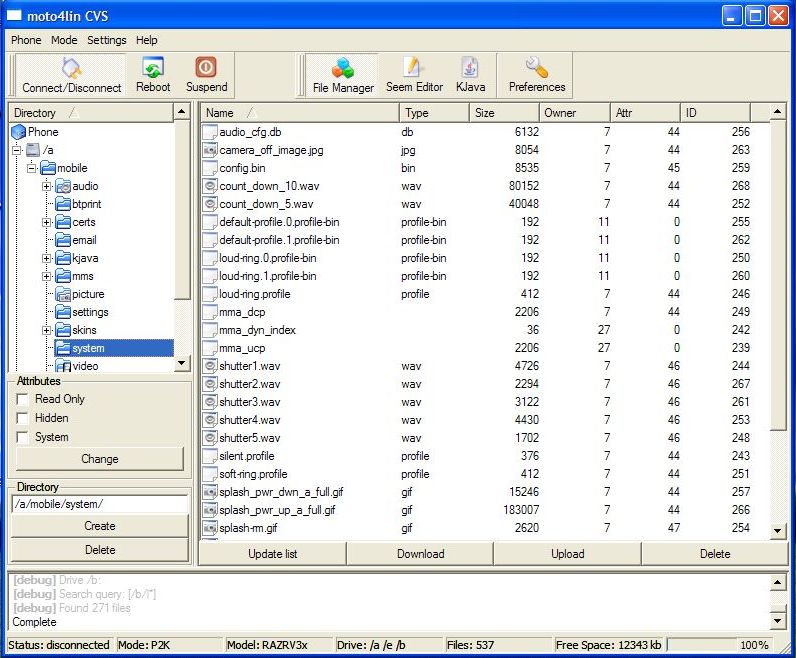The image size is (796, 658).
Task: Select the file splash-rm.gif
Action: point(248,528)
